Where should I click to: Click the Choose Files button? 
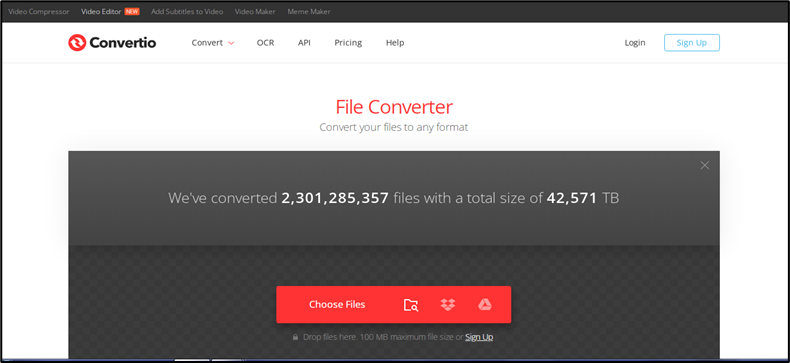(x=337, y=305)
